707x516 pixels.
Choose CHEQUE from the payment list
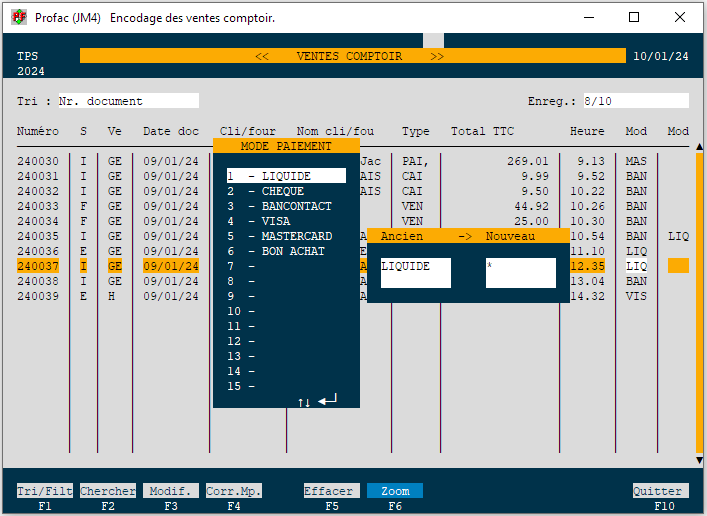click(x=282, y=191)
